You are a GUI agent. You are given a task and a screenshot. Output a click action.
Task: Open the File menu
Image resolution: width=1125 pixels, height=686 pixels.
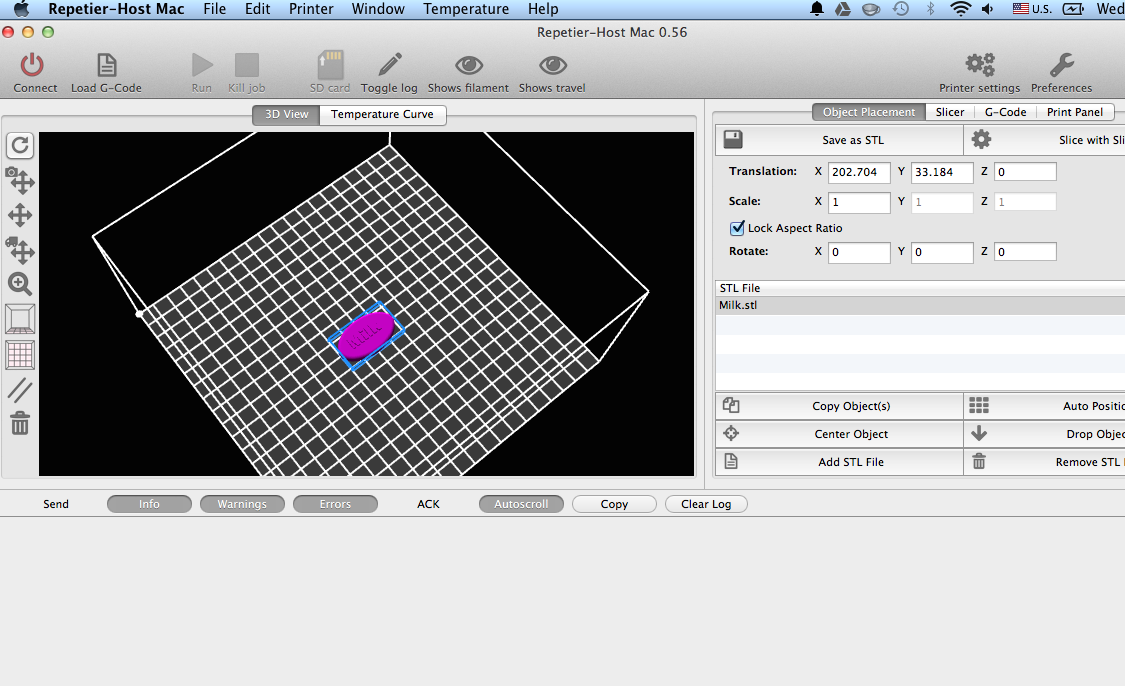[215, 9]
